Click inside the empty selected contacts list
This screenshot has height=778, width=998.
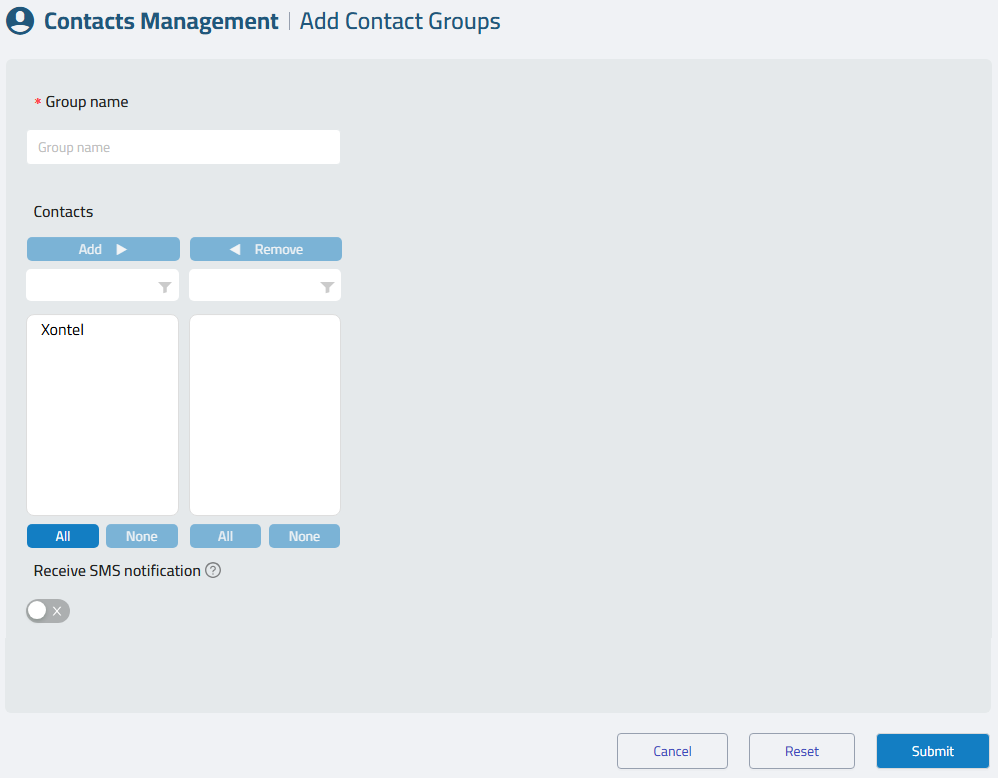265,414
